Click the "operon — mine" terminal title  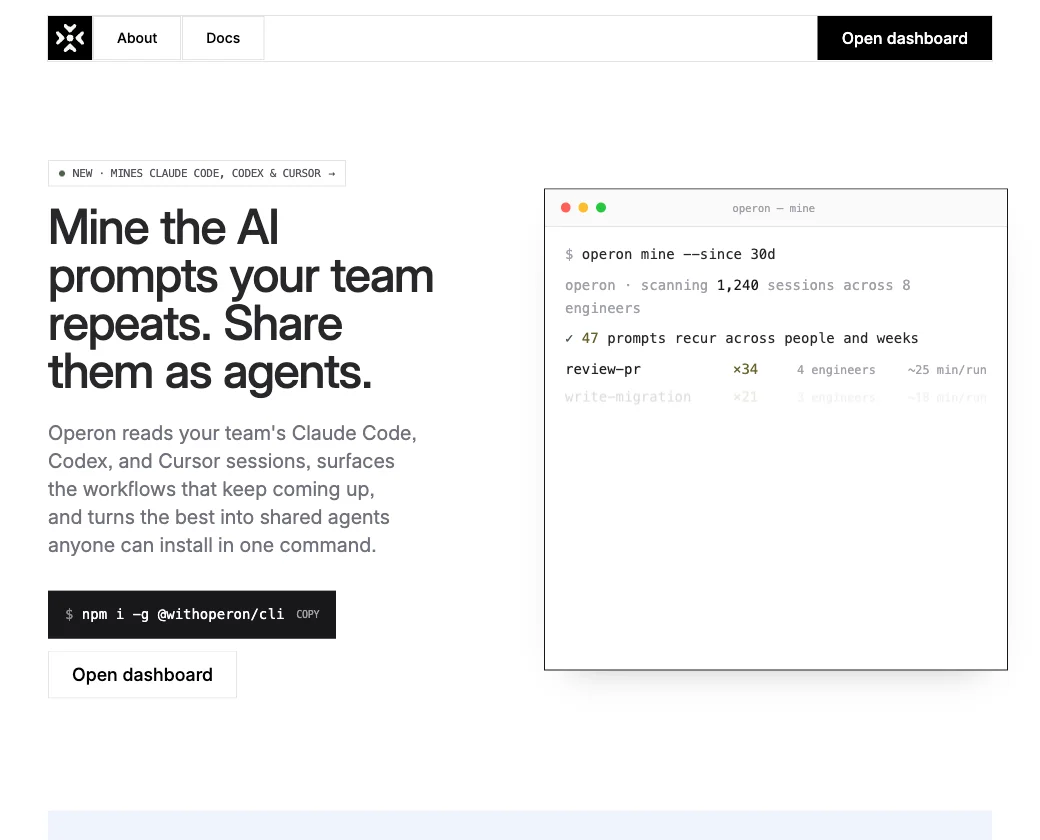click(773, 208)
